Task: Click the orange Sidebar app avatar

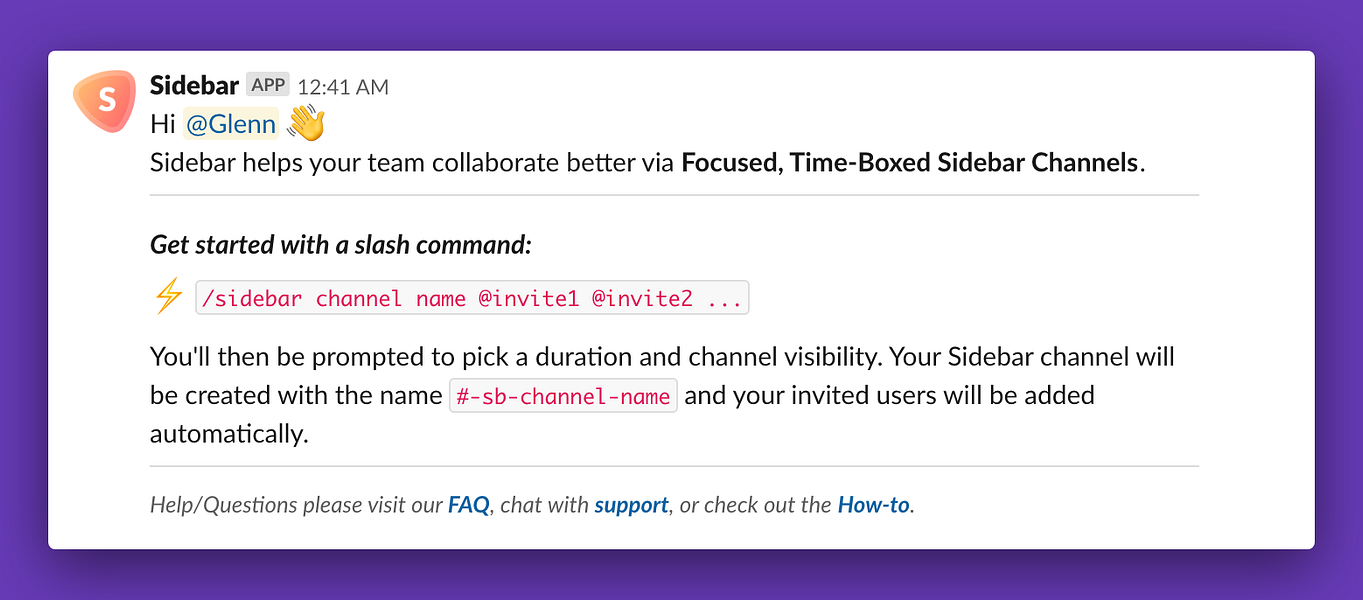Action: point(104,101)
